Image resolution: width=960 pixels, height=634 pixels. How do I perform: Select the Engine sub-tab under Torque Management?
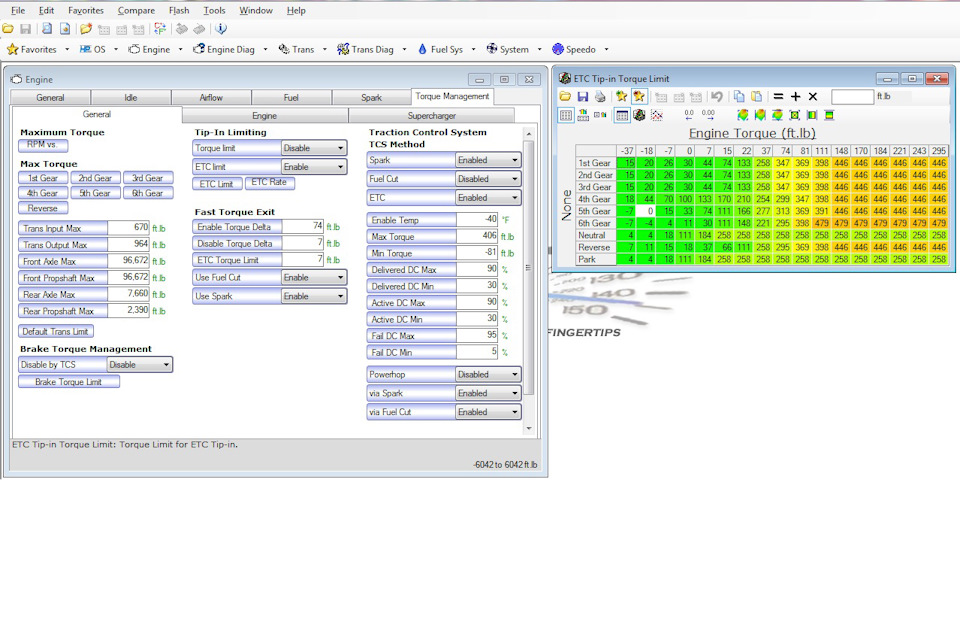[264, 116]
